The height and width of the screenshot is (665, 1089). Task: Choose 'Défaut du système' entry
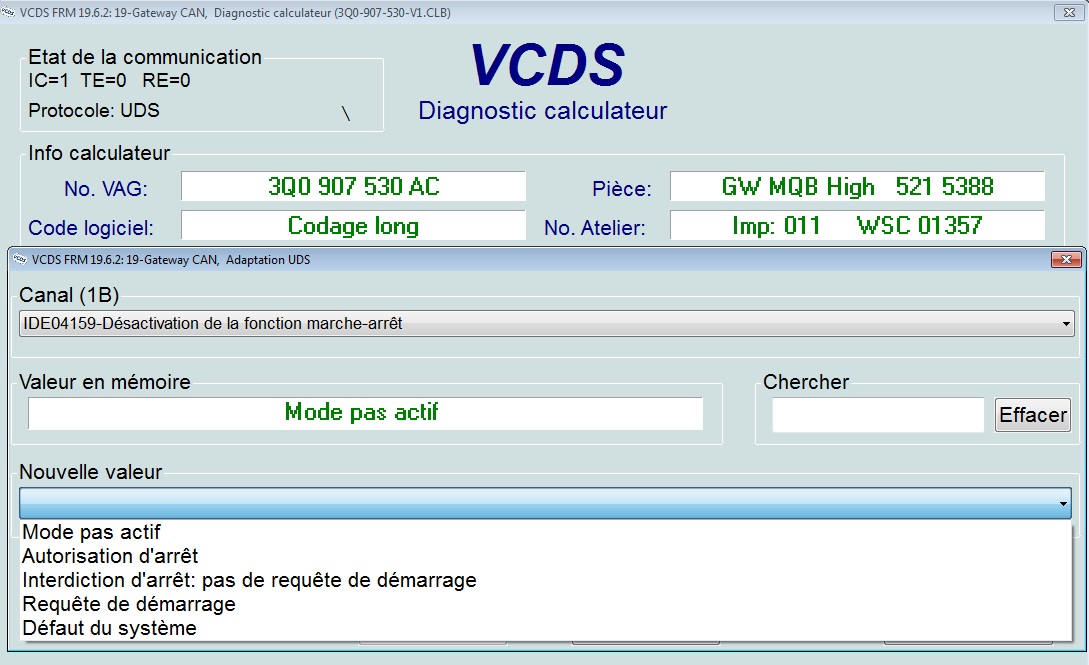546,628
